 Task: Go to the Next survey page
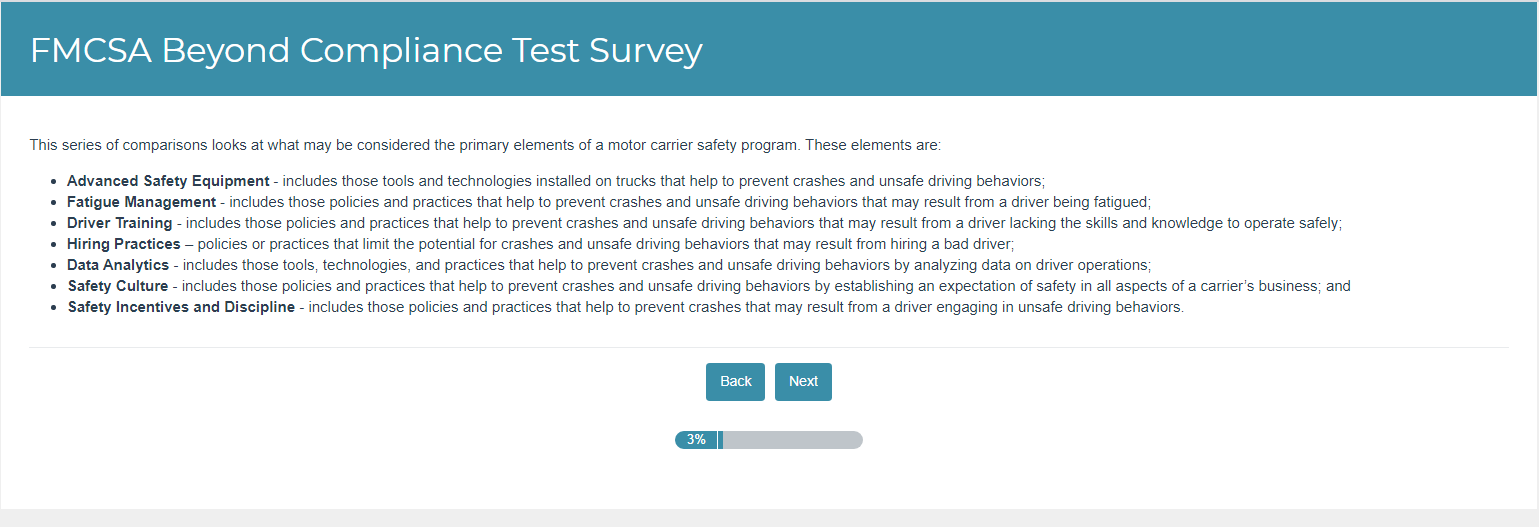point(803,382)
